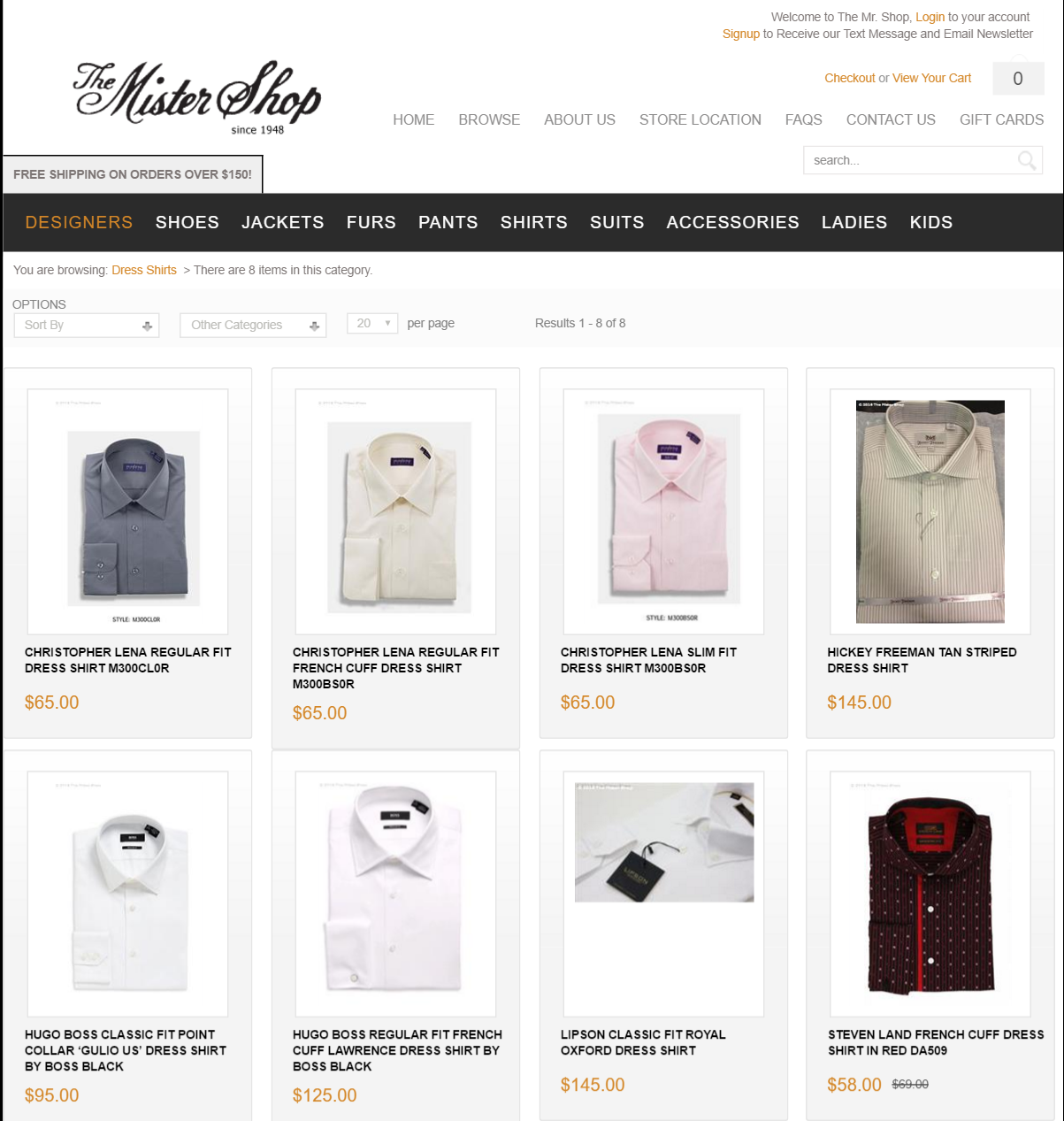
Task: Click the Login link
Action: (930, 17)
